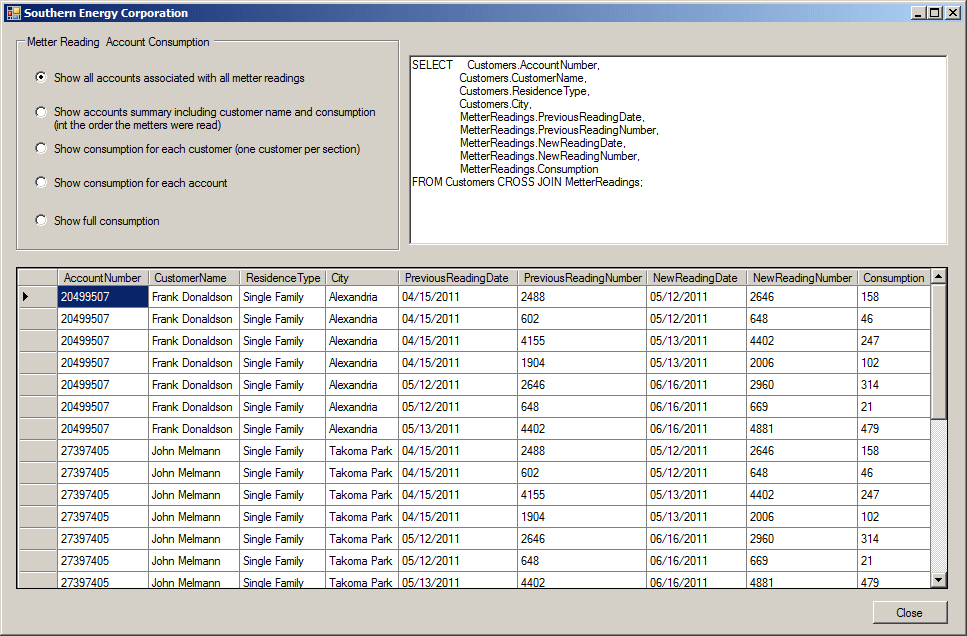The width and height of the screenshot is (967, 636).
Task: Click Consumption cell 247 in John Melmann's row
Action: pos(894,495)
